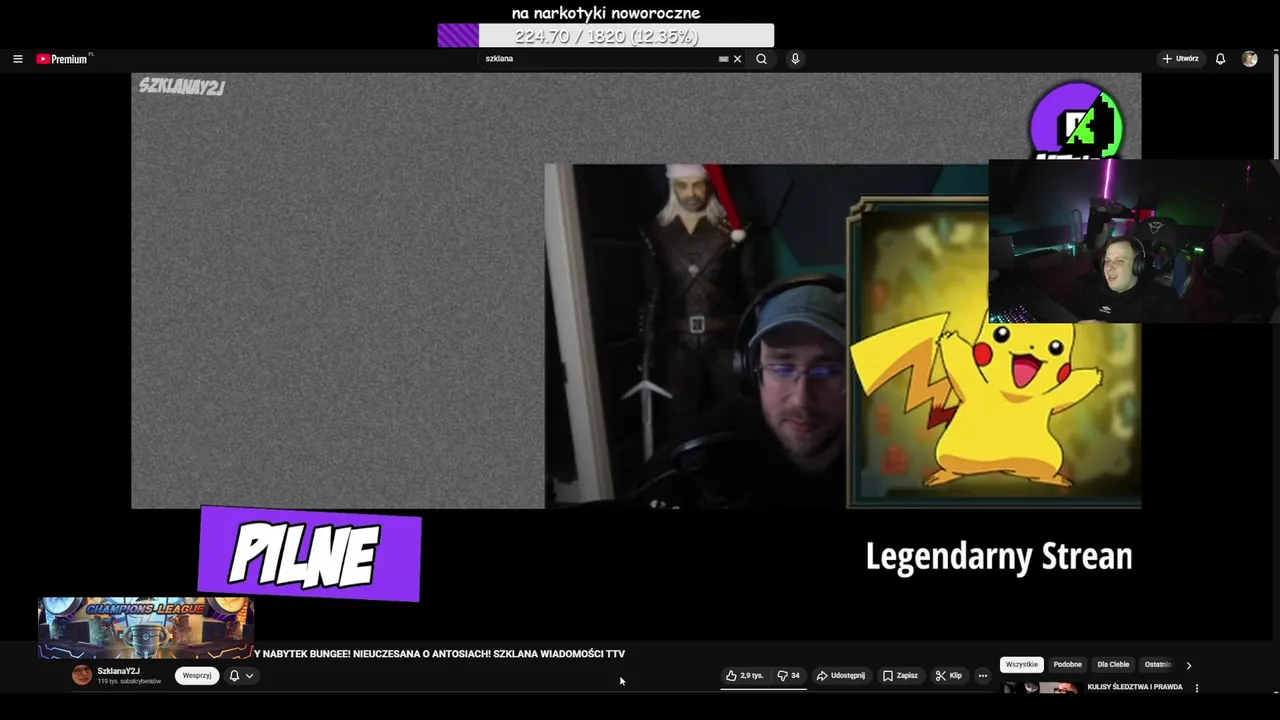Click the donation goal progress bar
1280x720 pixels.
tap(606, 36)
